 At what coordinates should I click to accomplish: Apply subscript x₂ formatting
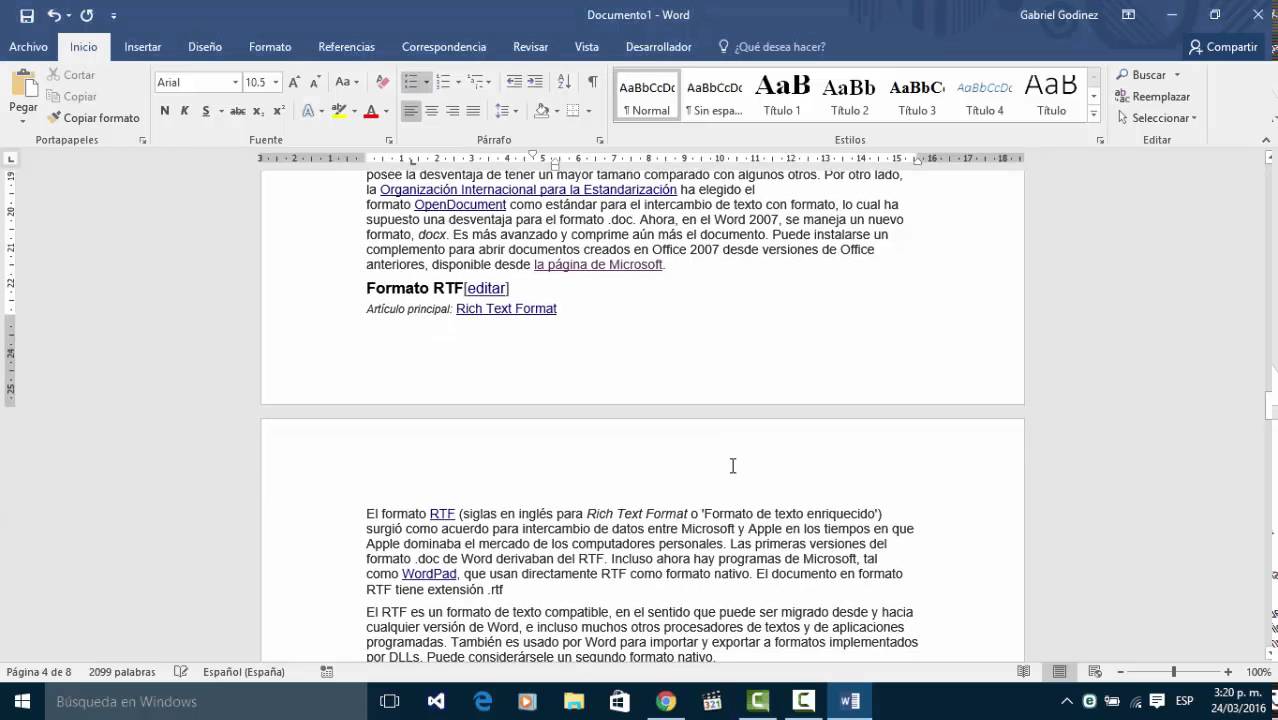coord(258,111)
